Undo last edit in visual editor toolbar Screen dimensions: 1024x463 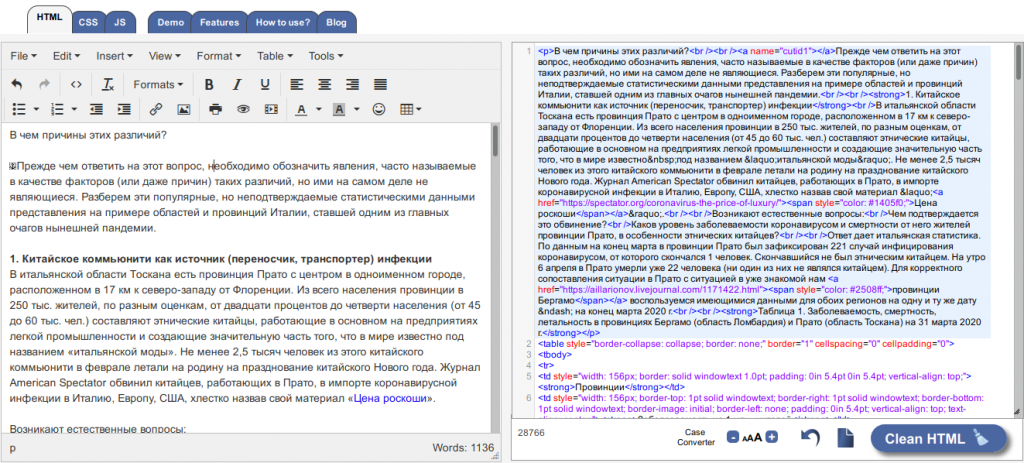[x=17, y=84]
